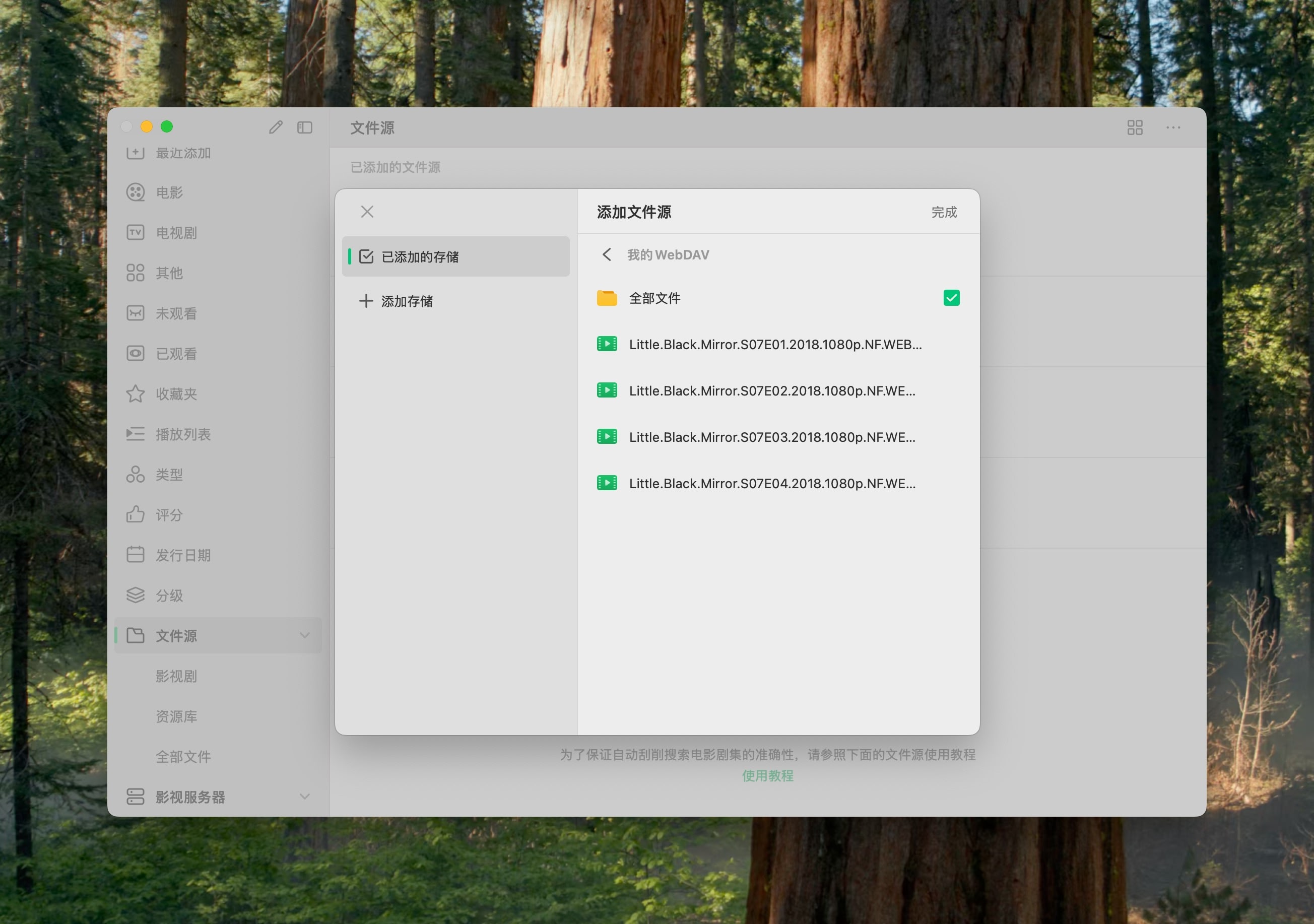Screen dimensions: 1314x924
Task: Open the more options ellipsis menu
Action: coord(1173,127)
